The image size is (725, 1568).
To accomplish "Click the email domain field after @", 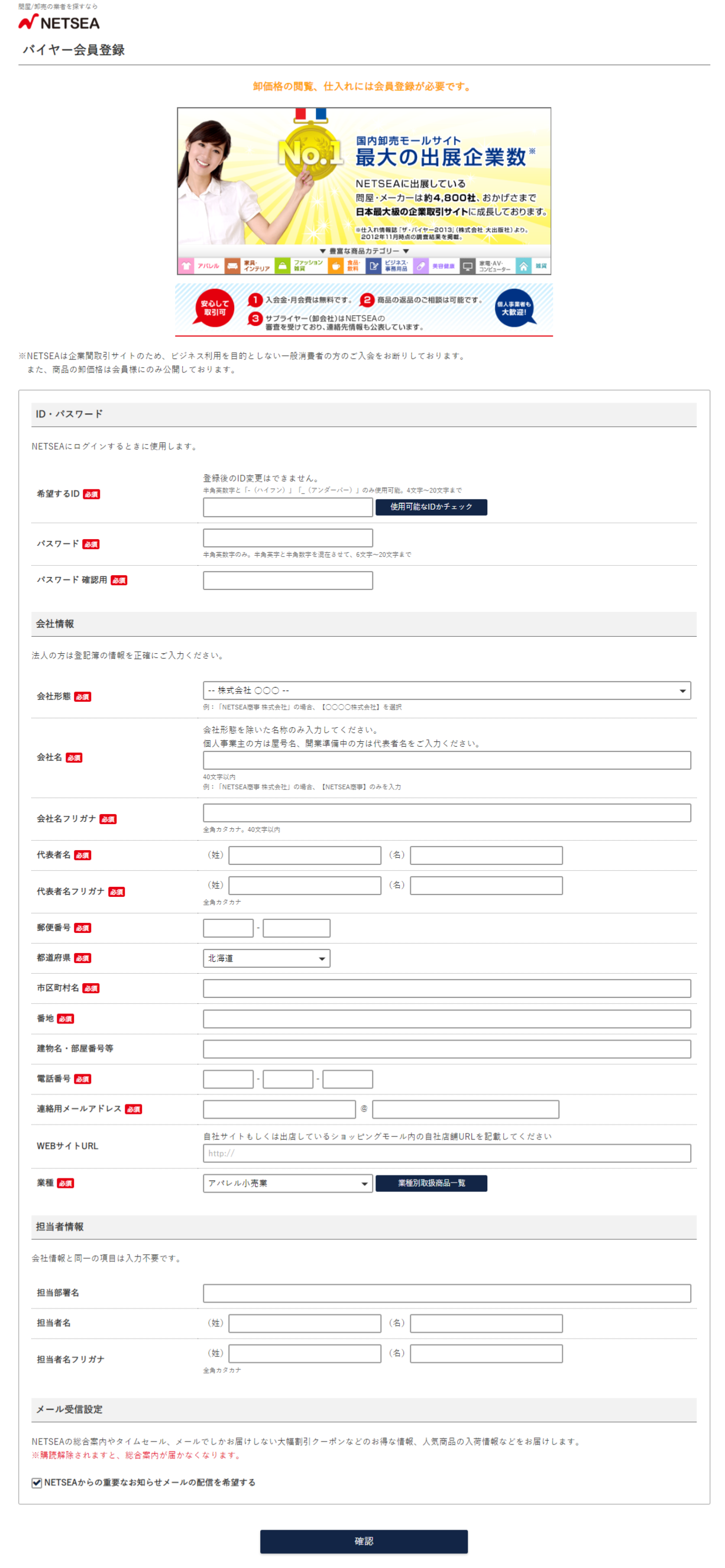I will click(465, 1110).
